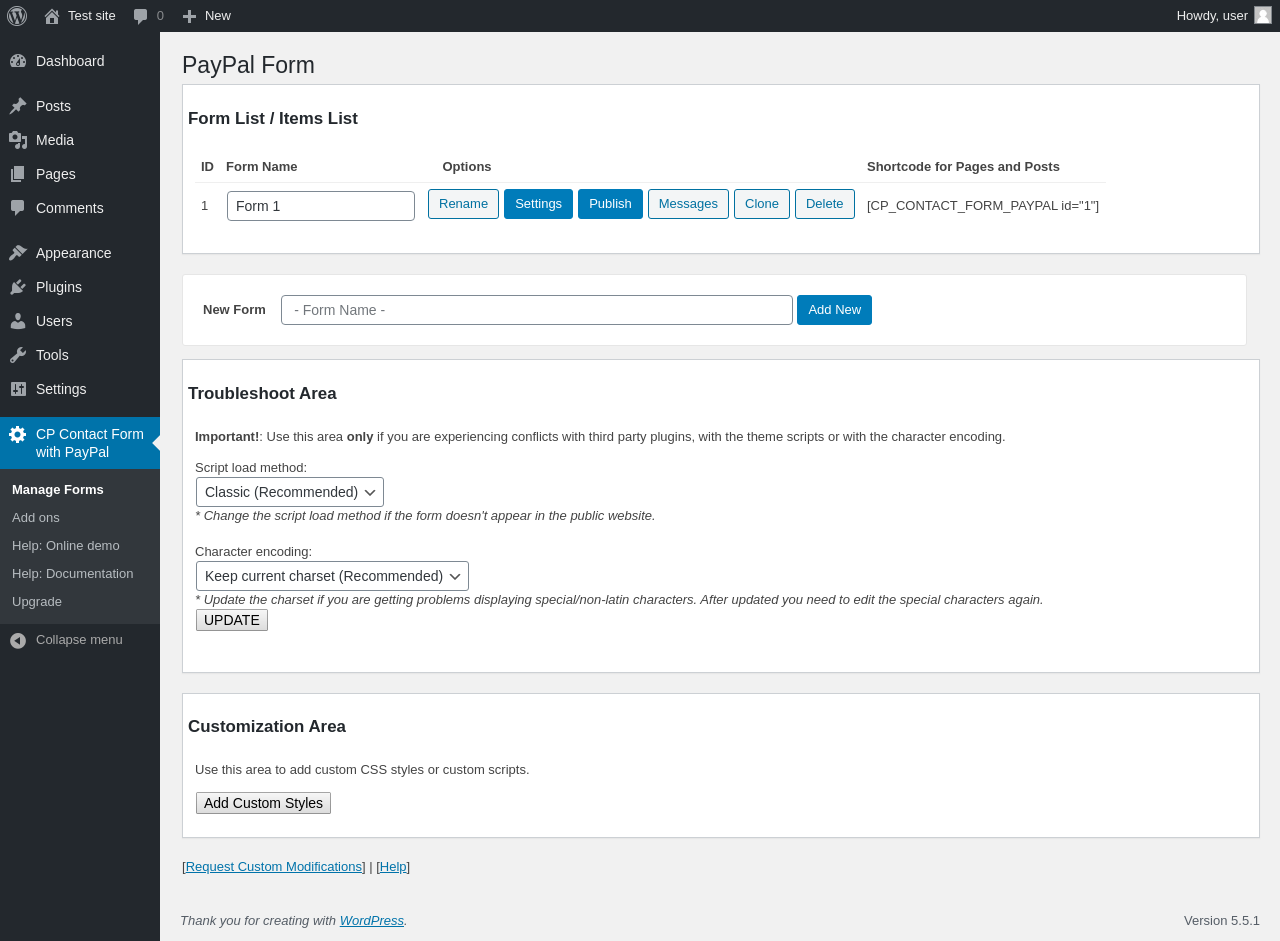Click the Pages icon in sidebar

18,174
